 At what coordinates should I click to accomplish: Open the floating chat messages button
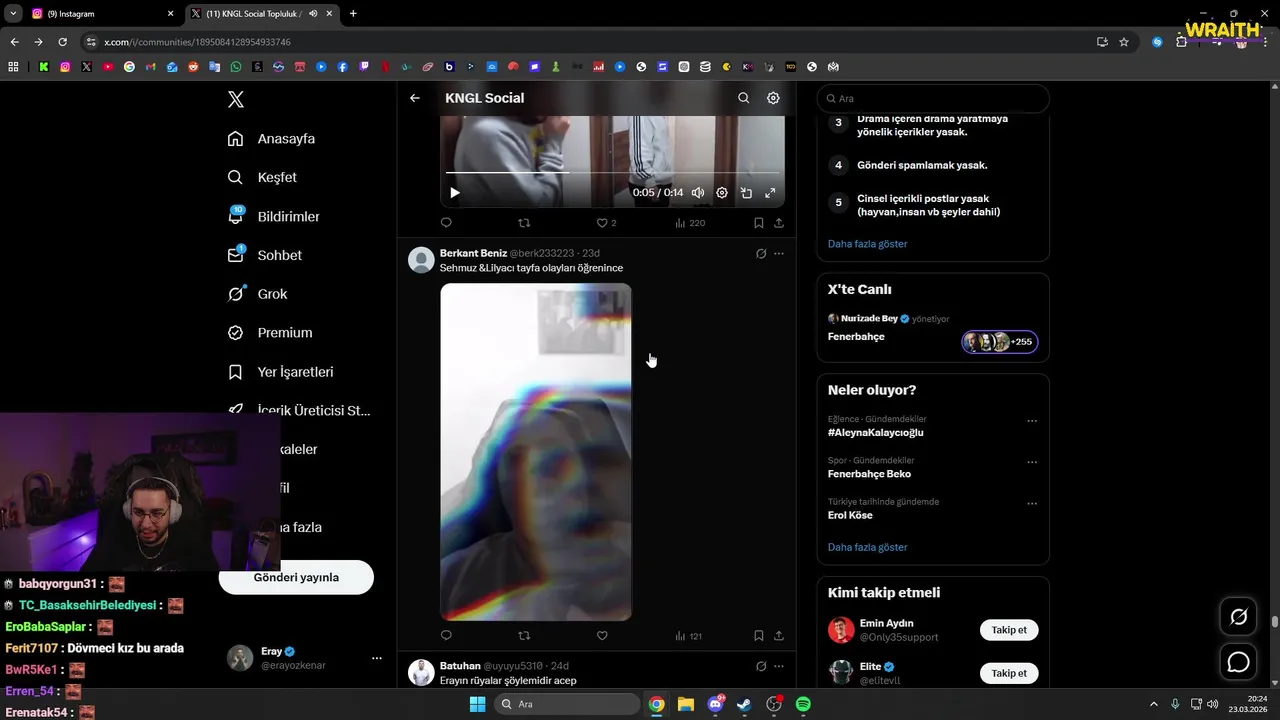click(x=1238, y=662)
